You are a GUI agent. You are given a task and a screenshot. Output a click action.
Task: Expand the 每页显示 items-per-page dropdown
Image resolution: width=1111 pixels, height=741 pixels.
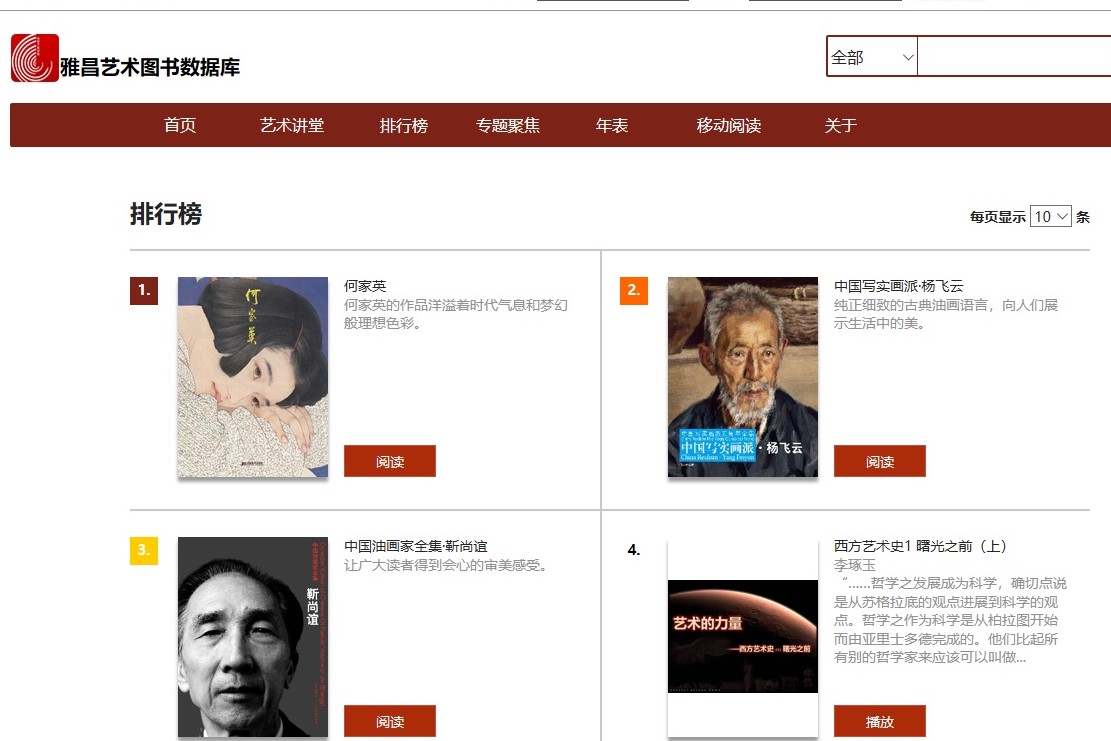coord(1051,216)
